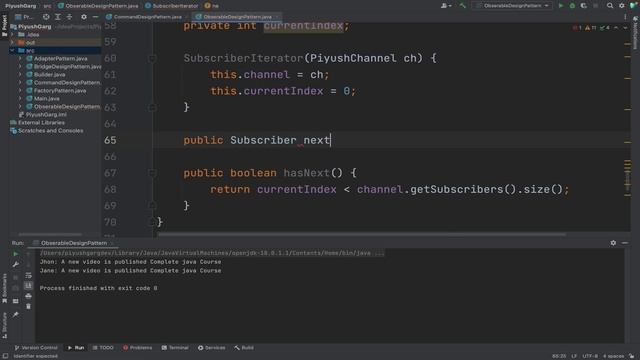Expand Builder.java node in tree
This screenshot has height=360, width=640.
20,75
